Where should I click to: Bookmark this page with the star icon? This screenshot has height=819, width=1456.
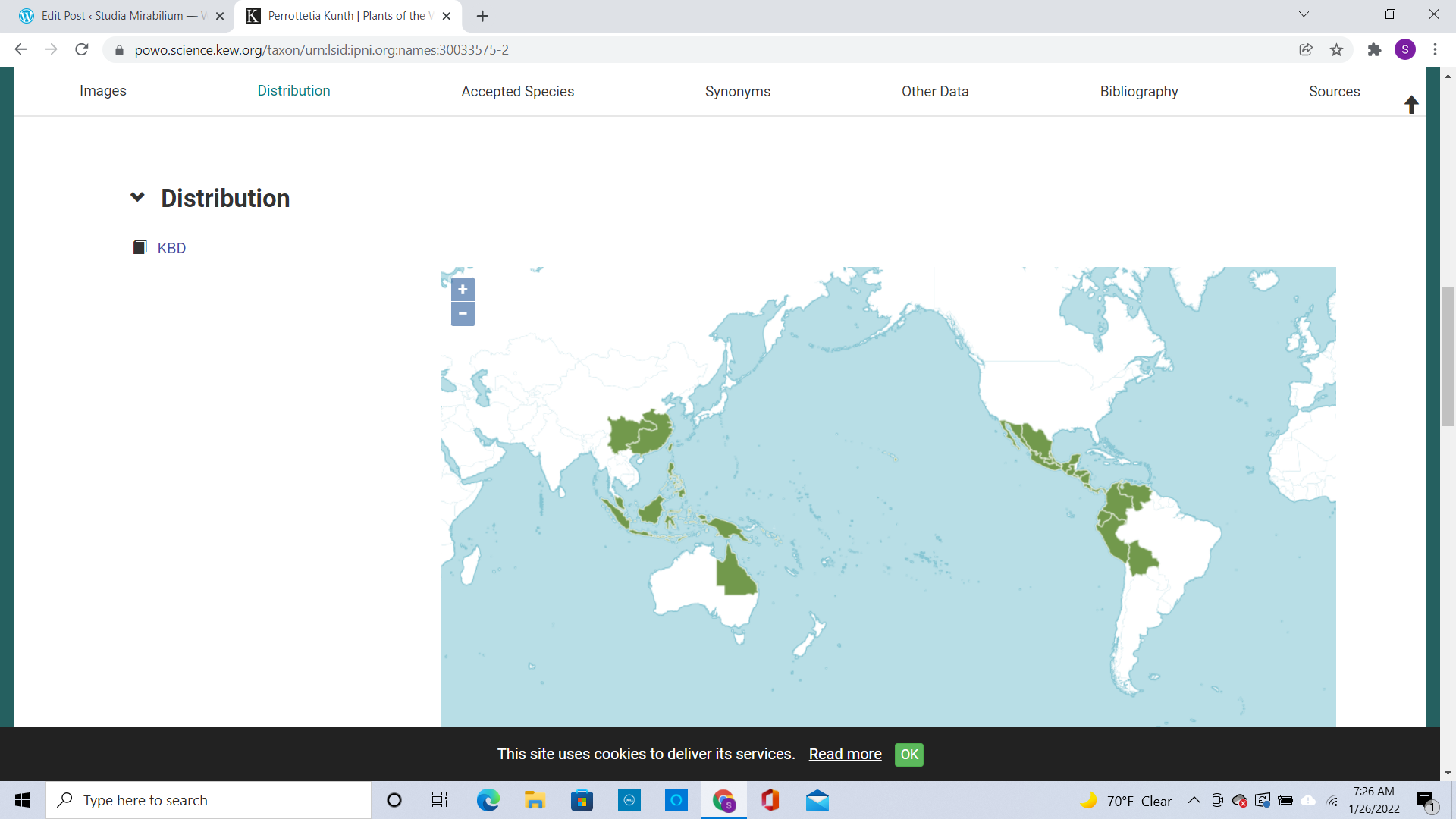pyautogui.click(x=1336, y=50)
